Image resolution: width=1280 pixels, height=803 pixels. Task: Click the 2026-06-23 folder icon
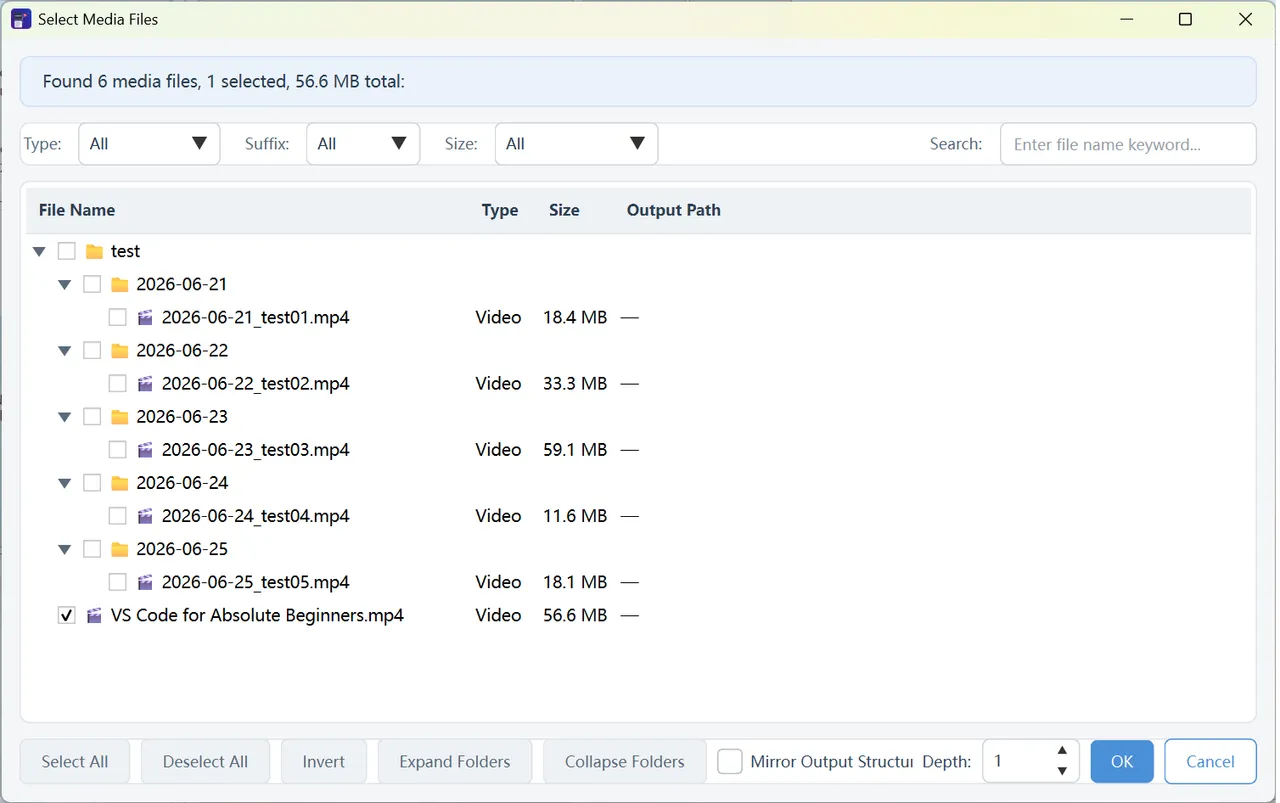click(120, 417)
